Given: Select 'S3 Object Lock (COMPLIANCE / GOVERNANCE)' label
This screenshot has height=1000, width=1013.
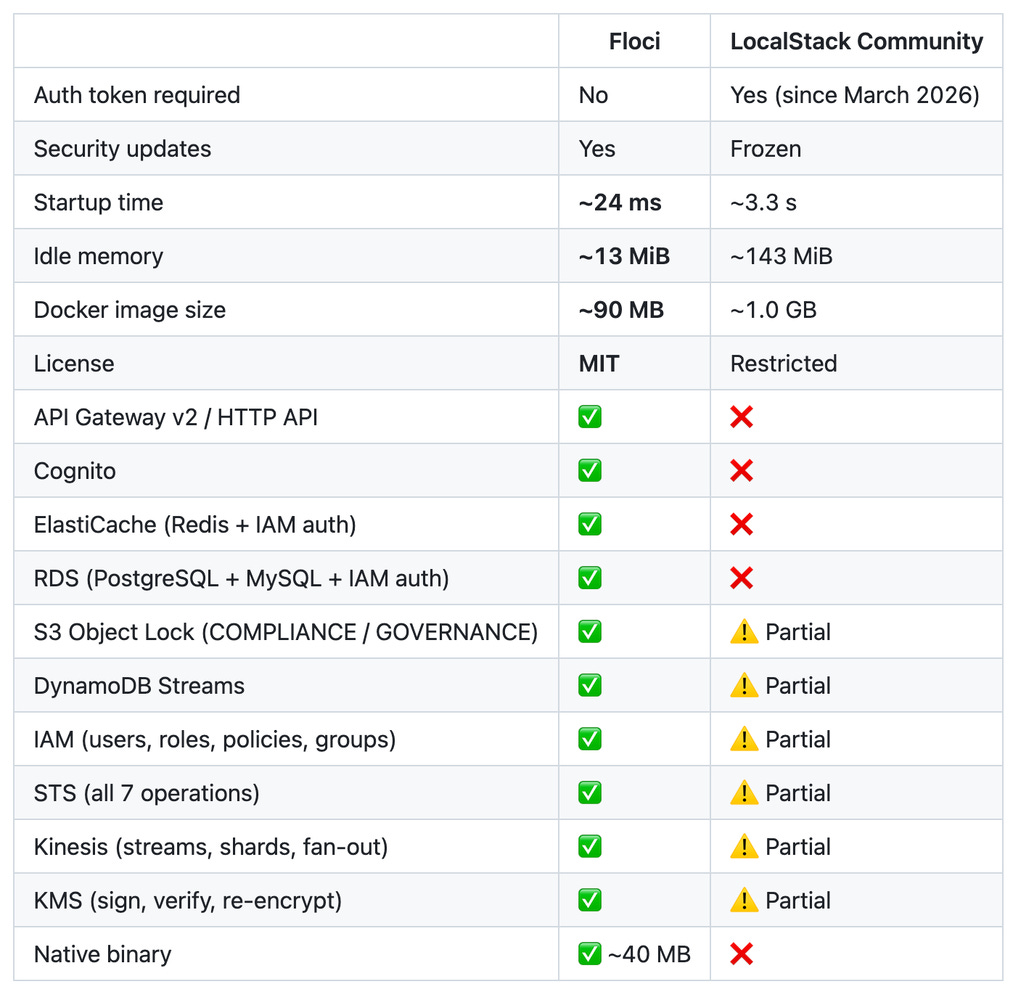Looking at the screenshot, I should click(x=286, y=631).
